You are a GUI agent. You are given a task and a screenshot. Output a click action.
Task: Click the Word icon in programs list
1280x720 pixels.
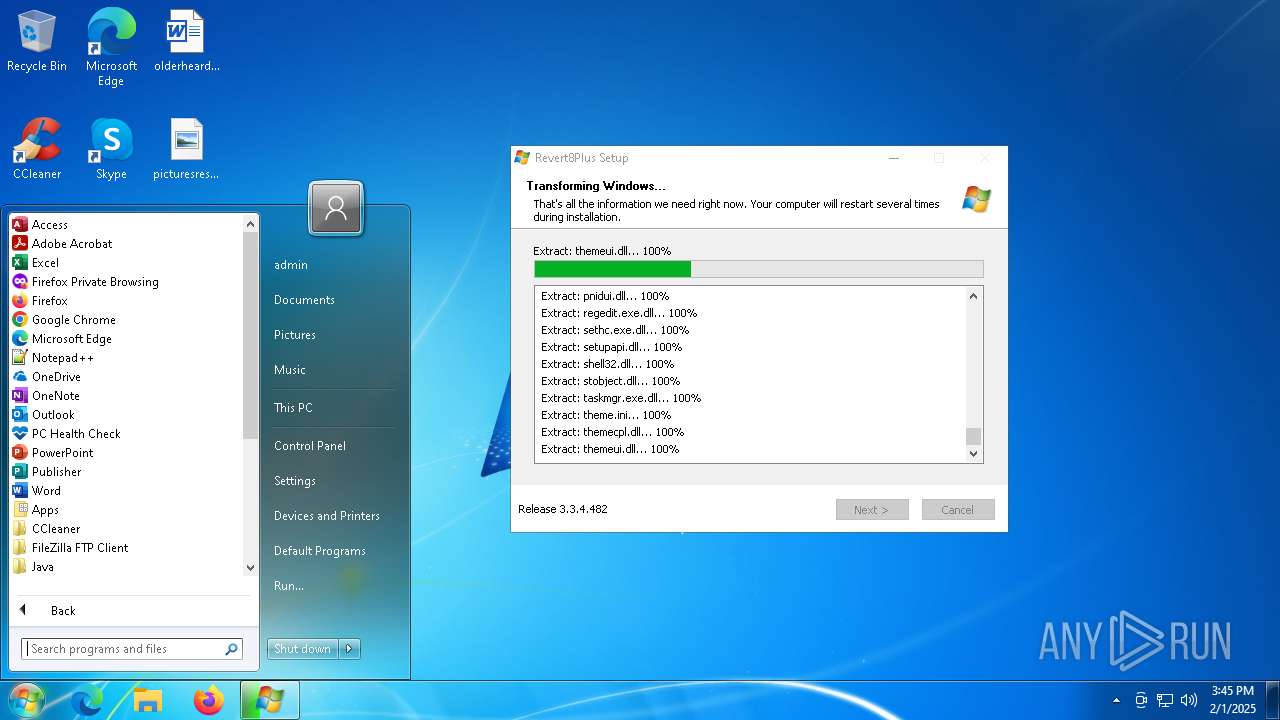(x=20, y=491)
